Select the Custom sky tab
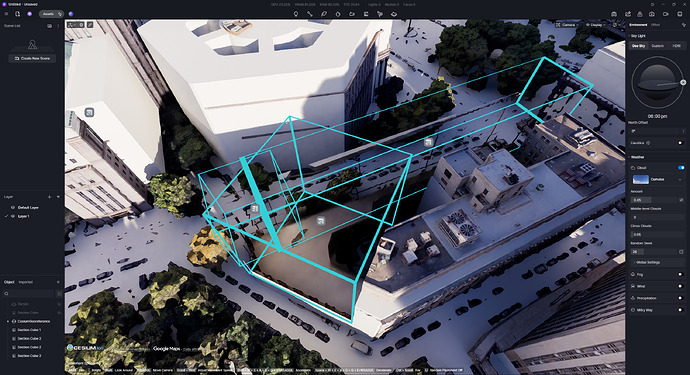The width and height of the screenshot is (690, 375). [657, 46]
